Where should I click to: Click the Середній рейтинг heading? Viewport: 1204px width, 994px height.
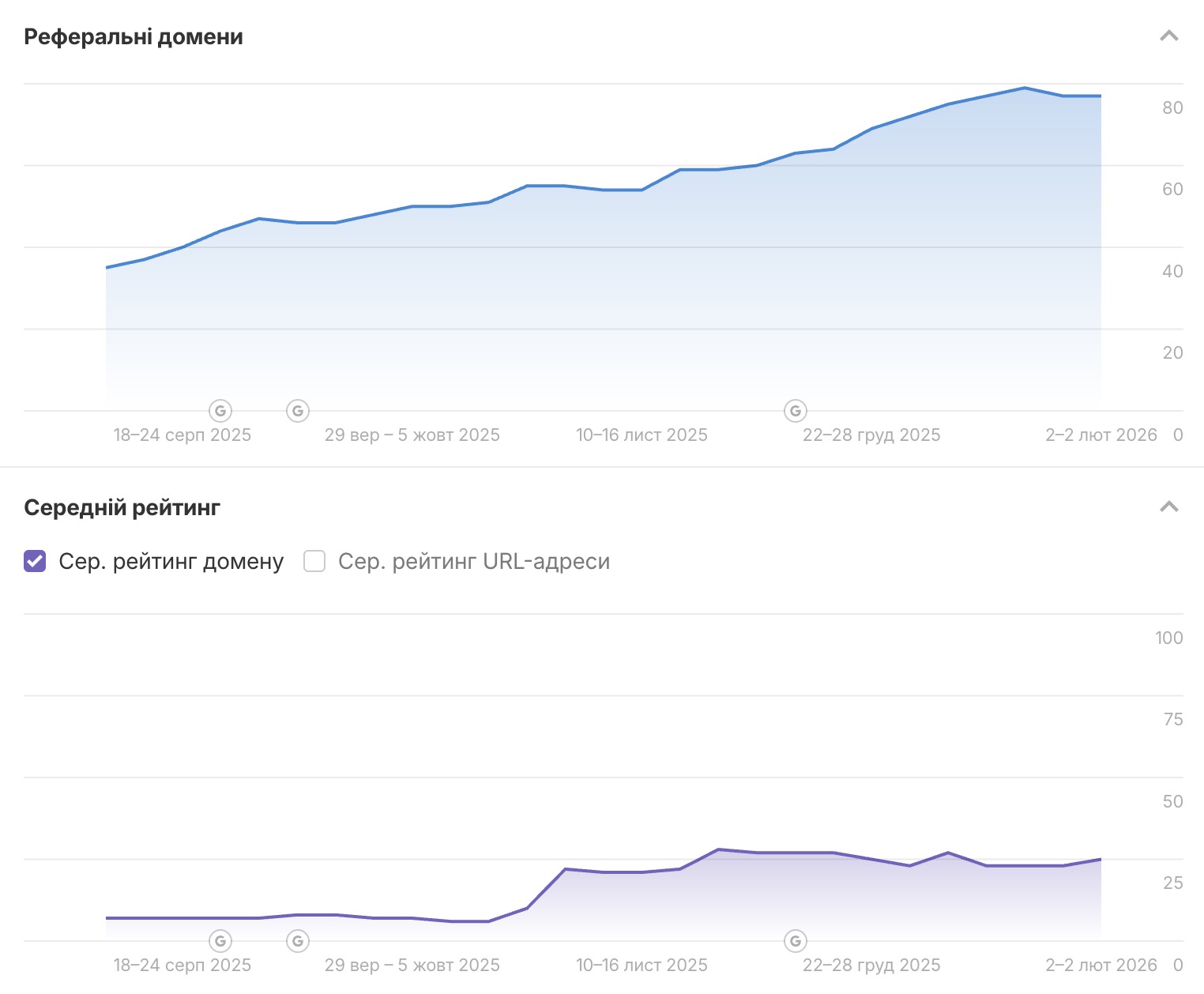pyautogui.click(x=122, y=507)
